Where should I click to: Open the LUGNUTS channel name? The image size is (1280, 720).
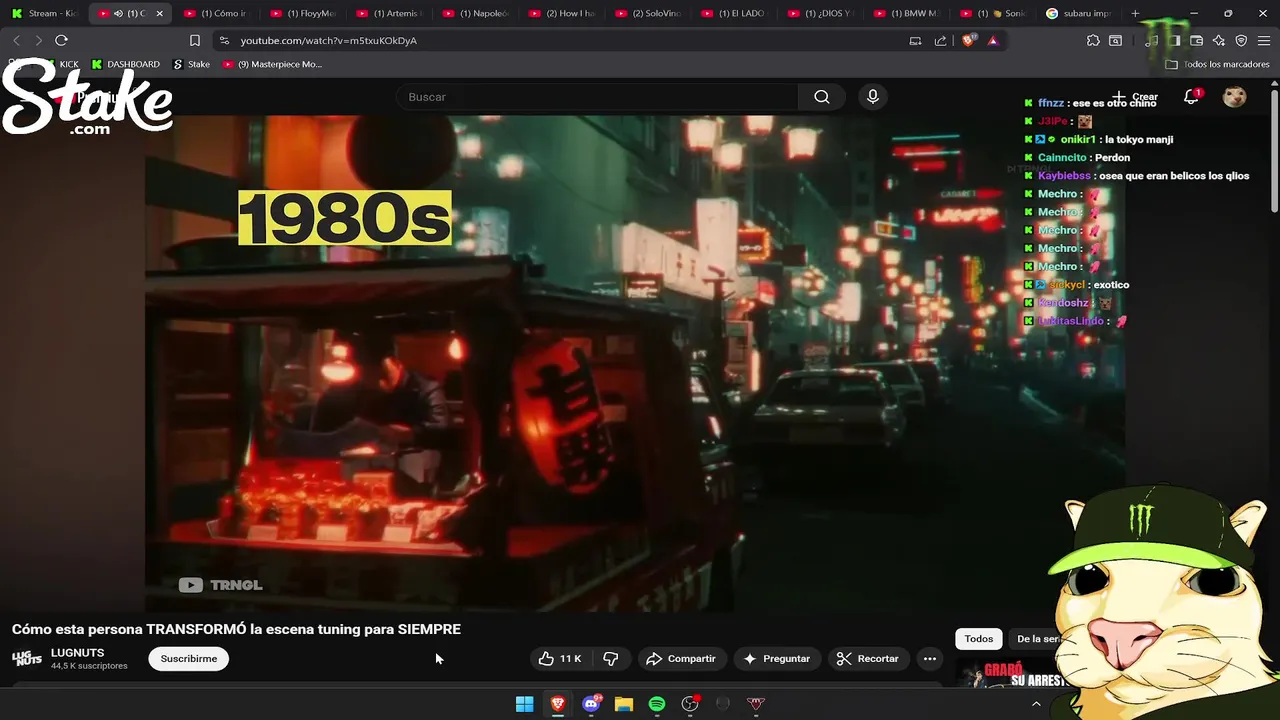[77, 652]
